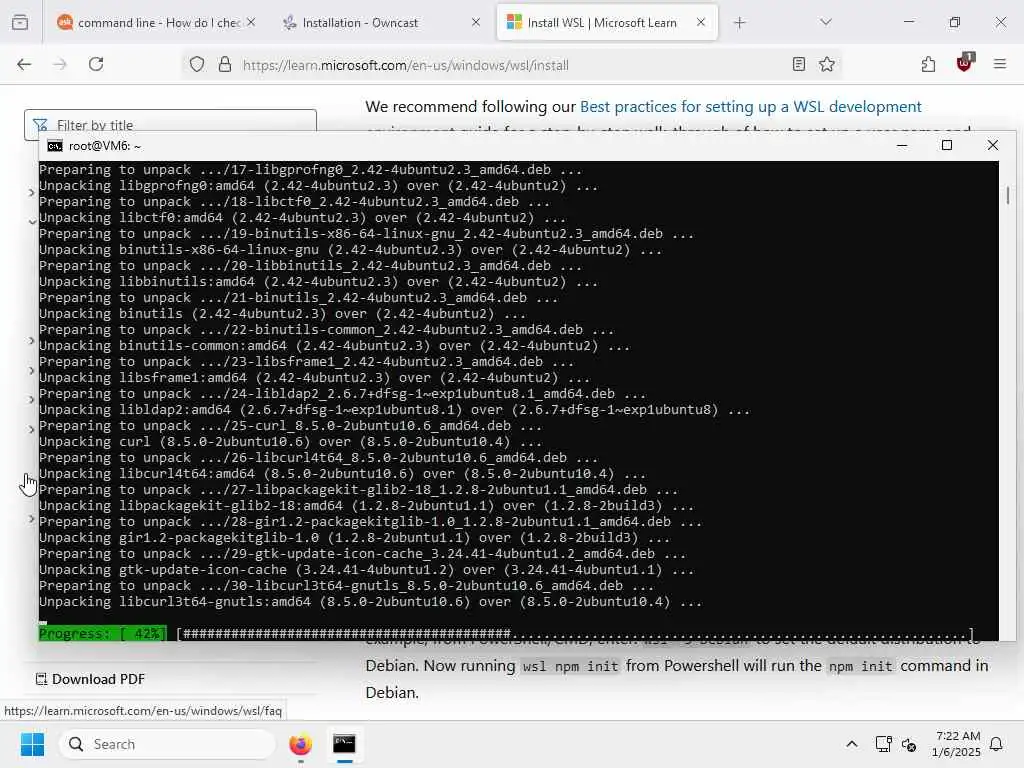This screenshot has width=1024, height=768.
Task: Click the taskbar Search box
Action: tap(167, 744)
